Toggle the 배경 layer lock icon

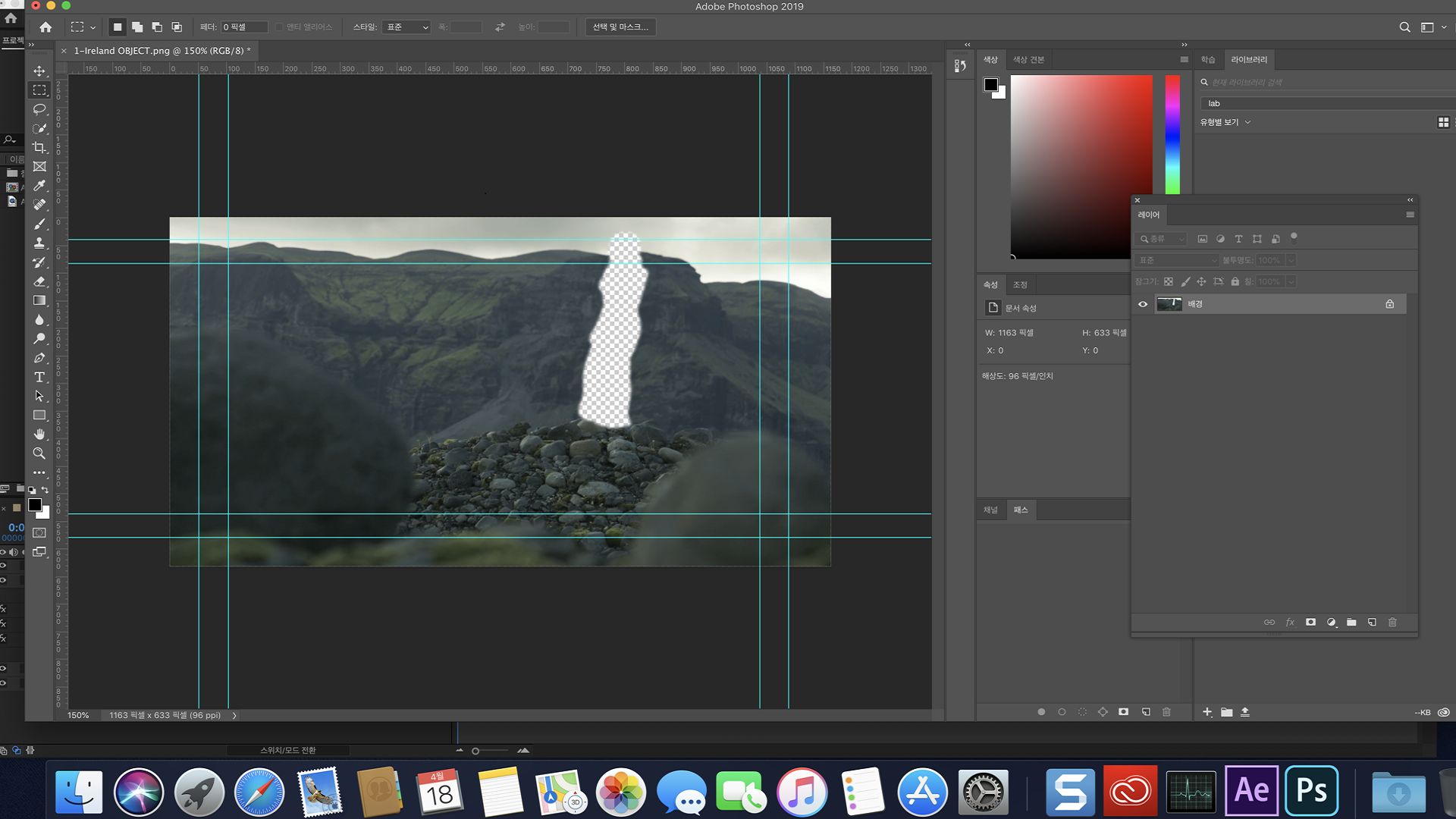point(1389,304)
